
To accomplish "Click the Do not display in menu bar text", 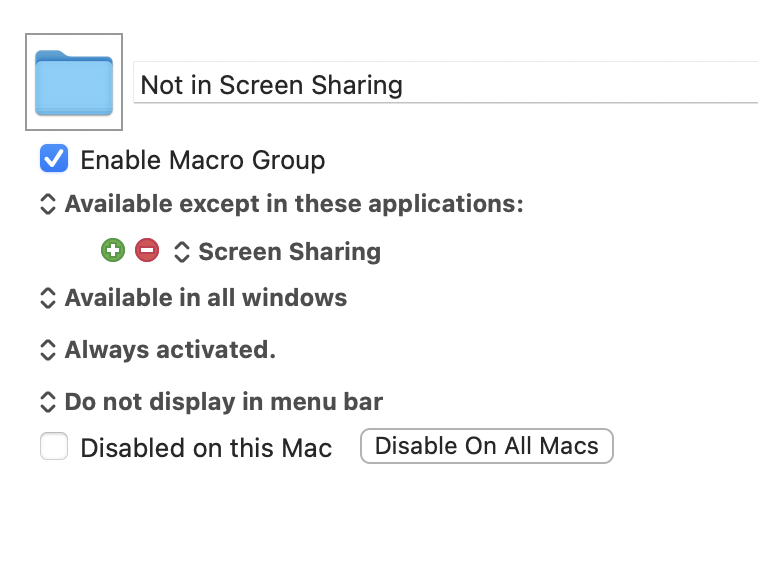I will pos(224,402).
